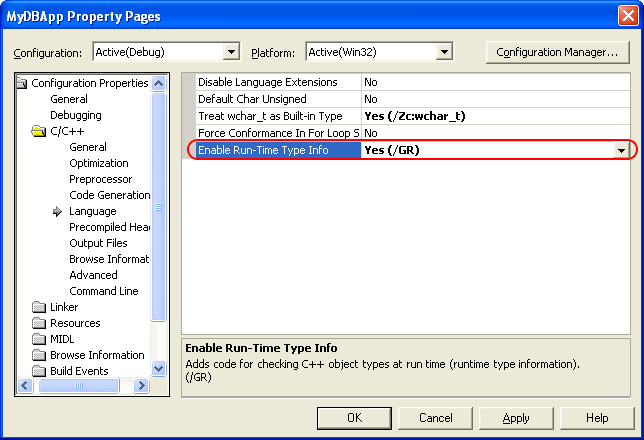Click the Linker folder icon
This screenshot has height=440, width=644.
(x=39, y=307)
